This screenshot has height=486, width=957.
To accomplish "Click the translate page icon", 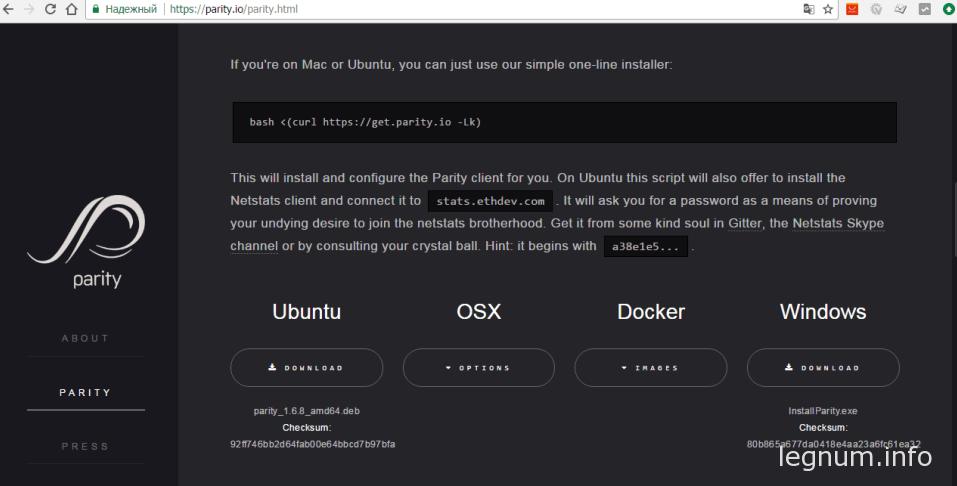I will click(809, 9).
